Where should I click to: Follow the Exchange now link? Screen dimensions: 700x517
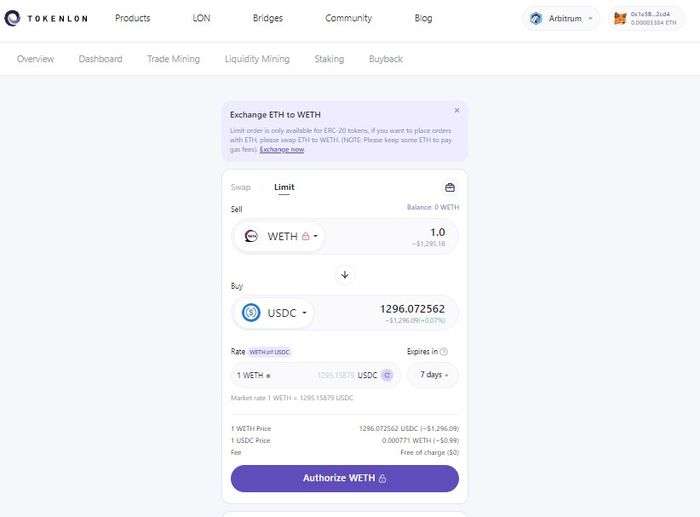point(282,150)
